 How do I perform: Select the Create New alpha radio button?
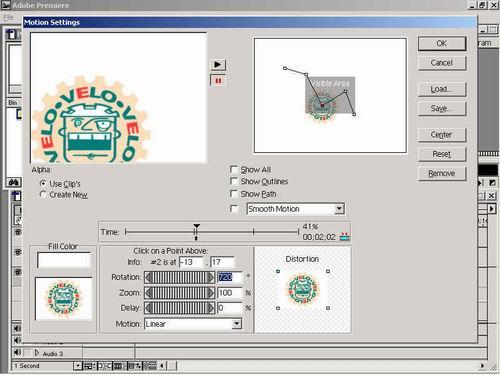click(x=43, y=194)
